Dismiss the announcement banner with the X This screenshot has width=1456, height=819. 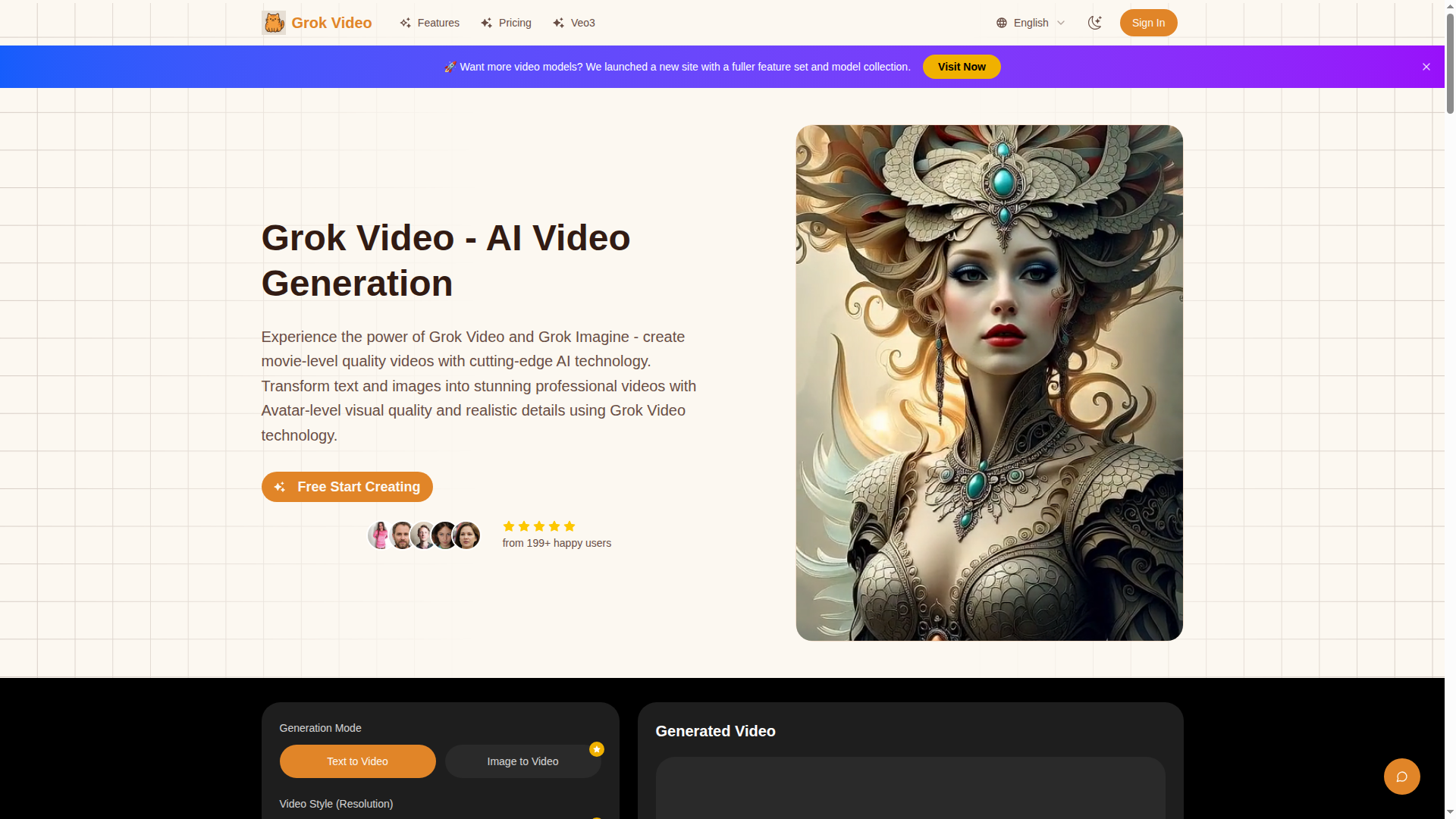coord(1426,67)
